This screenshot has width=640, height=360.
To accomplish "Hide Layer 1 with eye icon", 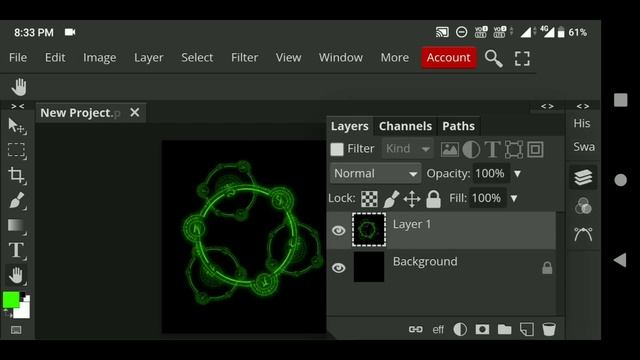I will (338, 231).
